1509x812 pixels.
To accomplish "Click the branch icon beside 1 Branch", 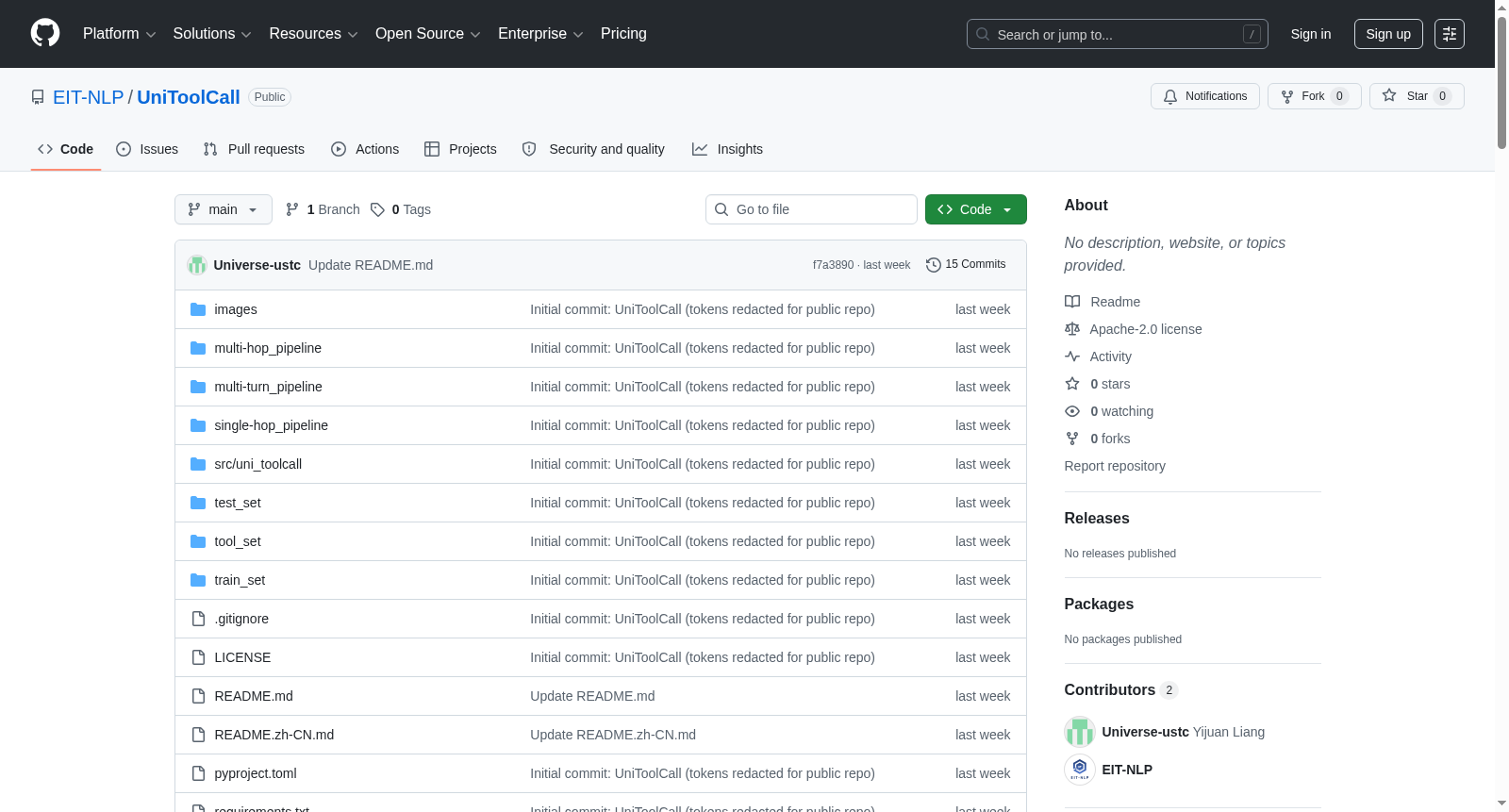I will click(x=292, y=209).
